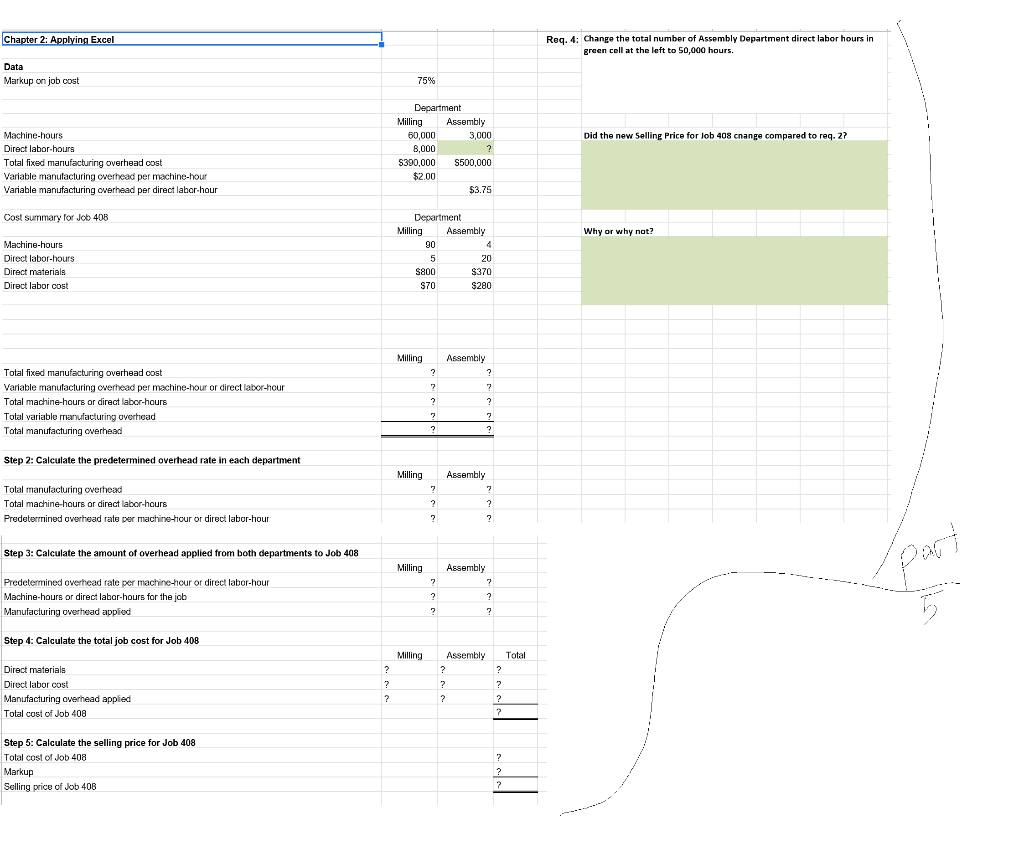The width and height of the screenshot is (1024, 859).
Task: Click the "Step 5: Calculate the selling price" heading
Action: click(x=99, y=743)
